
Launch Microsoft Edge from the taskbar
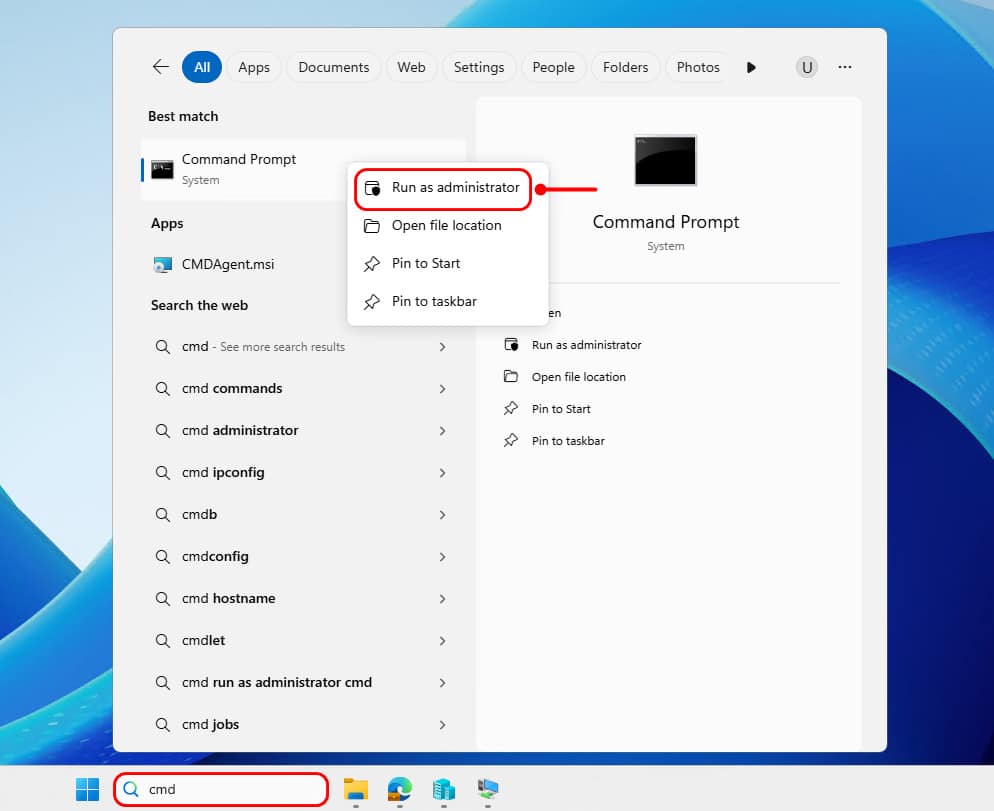(x=399, y=789)
